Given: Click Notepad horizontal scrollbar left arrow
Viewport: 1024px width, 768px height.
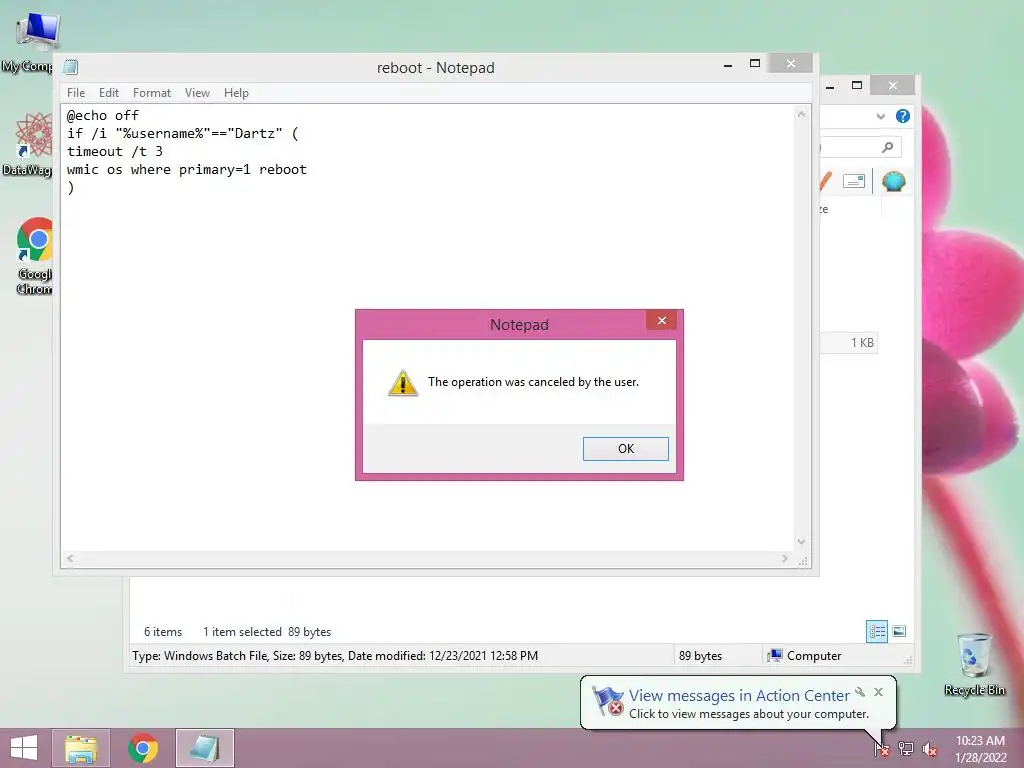Looking at the screenshot, I should point(70,558).
